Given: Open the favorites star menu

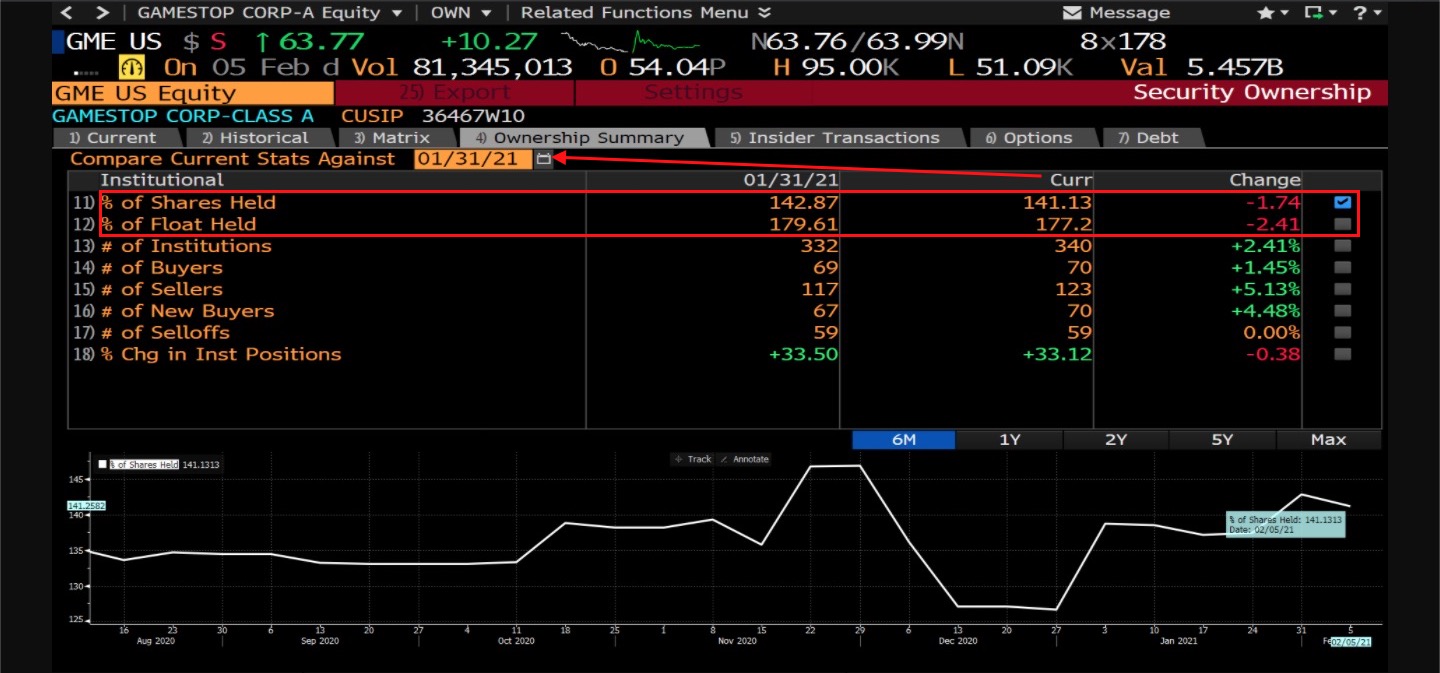Looking at the screenshot, I should (x=1273, y=13).
